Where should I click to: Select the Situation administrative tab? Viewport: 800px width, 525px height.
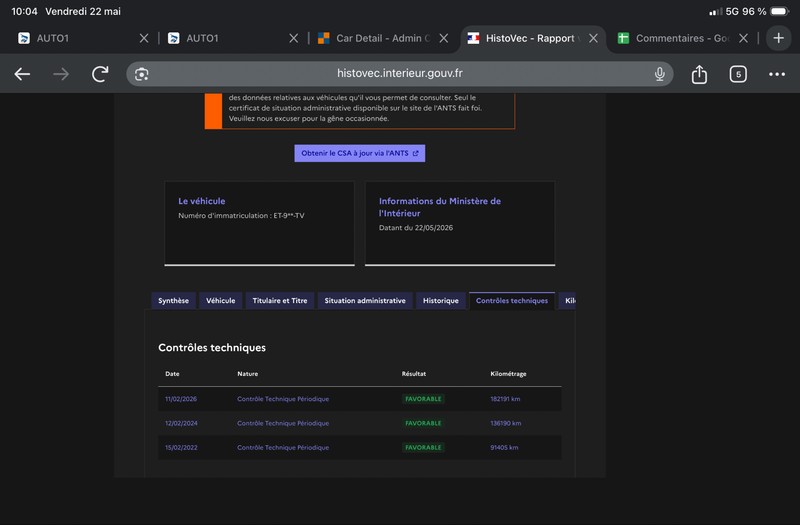pyautogui.click(x=365, y=301)
